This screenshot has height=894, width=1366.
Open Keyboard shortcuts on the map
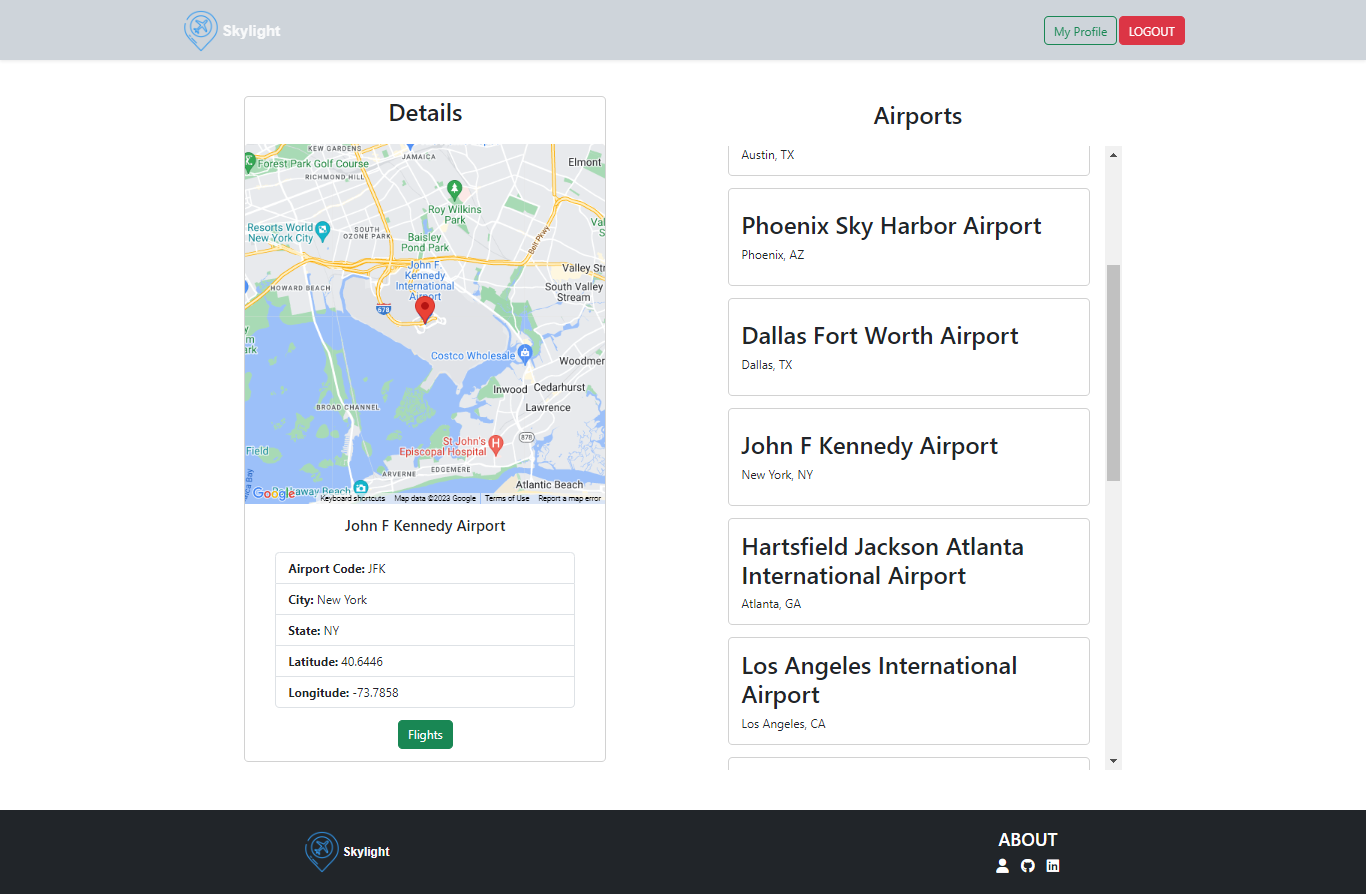coord(352,498)
